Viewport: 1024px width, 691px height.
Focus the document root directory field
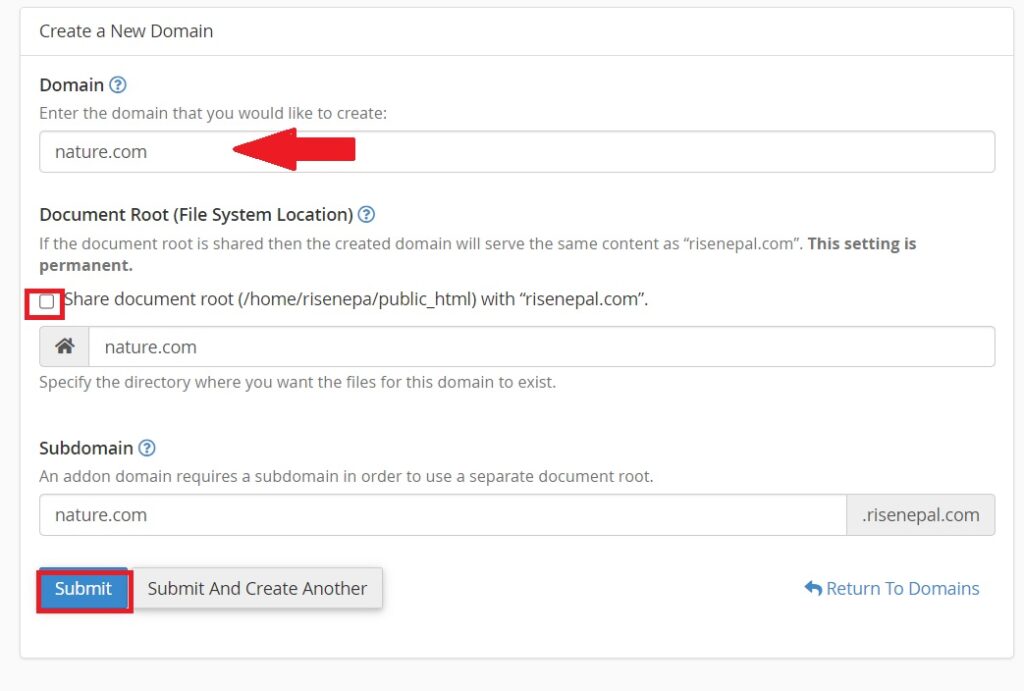point(541,347)
